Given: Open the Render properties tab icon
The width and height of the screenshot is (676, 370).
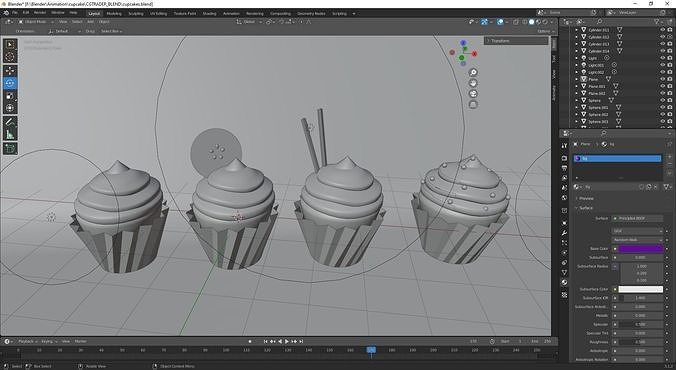Looking at the screenshot, I should (564, 158).
